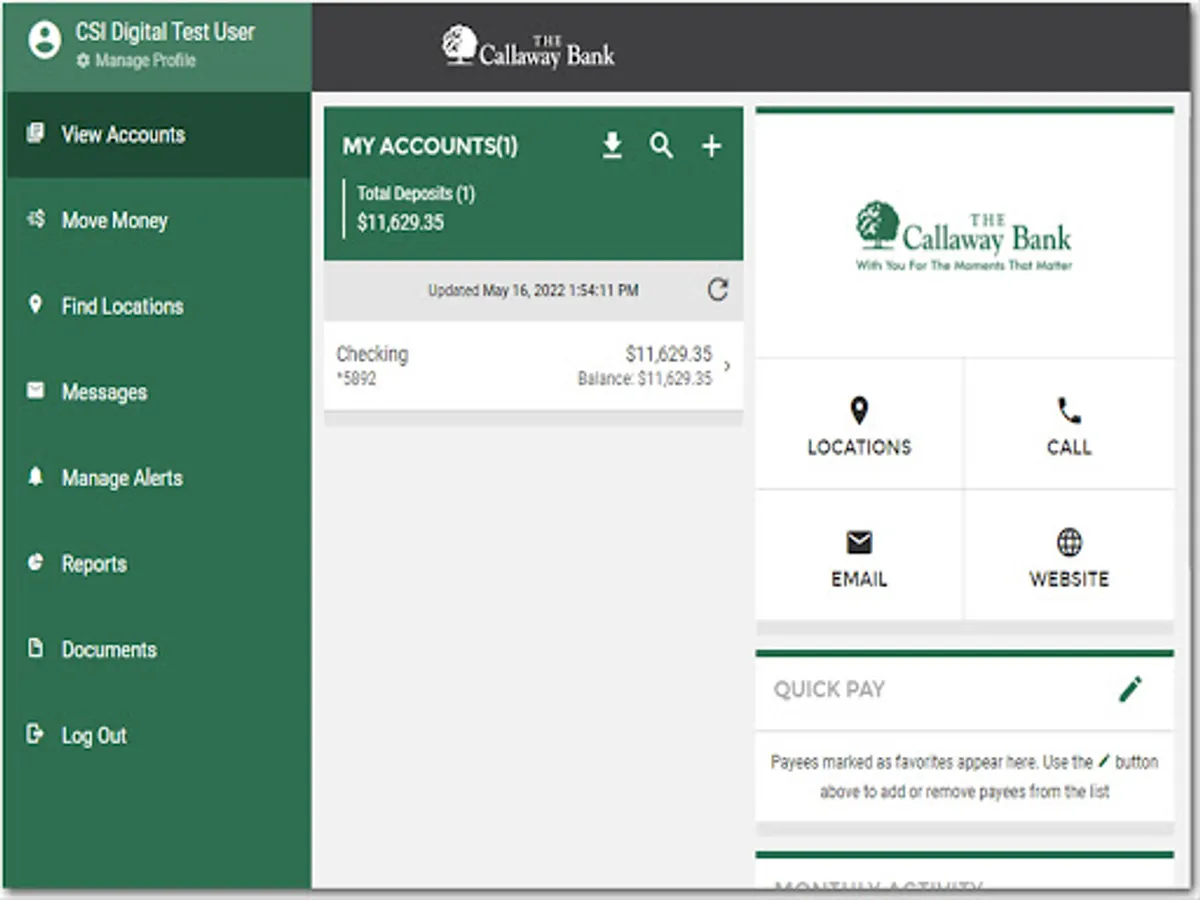Screen dimensions: 1200x900
Task: Go to Find Locations in the sidebar
Action: pos(159,306)
